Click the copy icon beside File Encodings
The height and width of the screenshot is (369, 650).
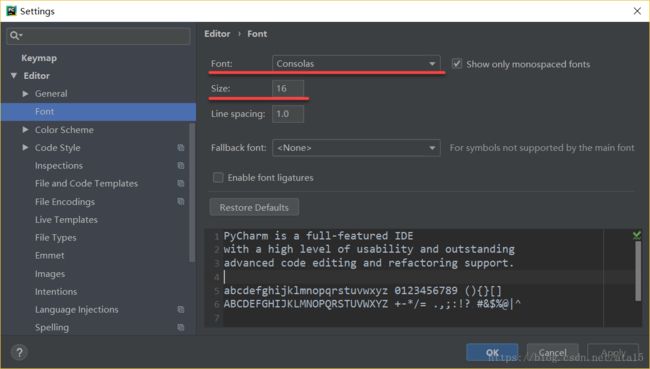tap(181, 201)
